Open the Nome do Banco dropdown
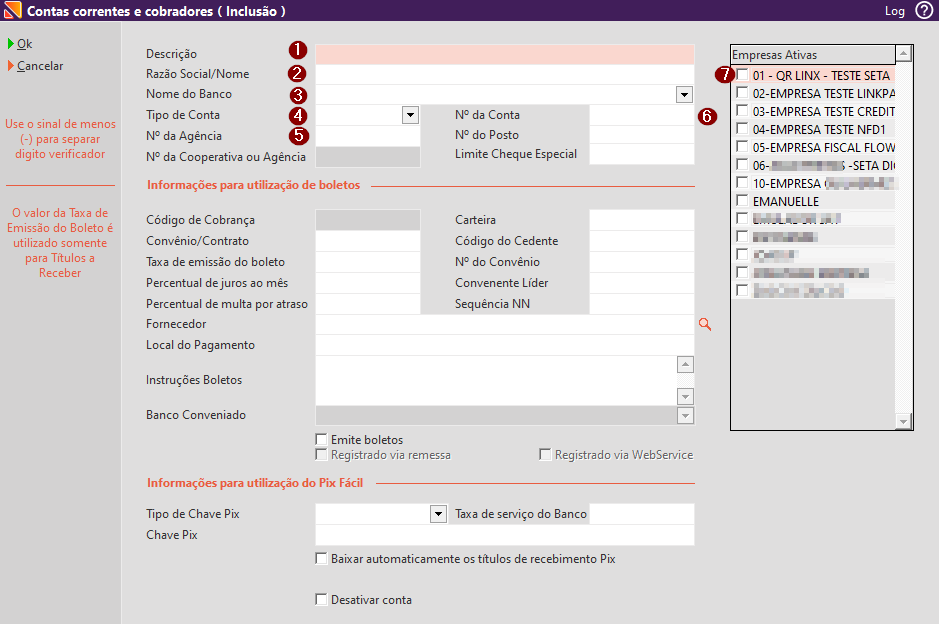This screenshot has width=940, height=624. (x=684, y=95)
